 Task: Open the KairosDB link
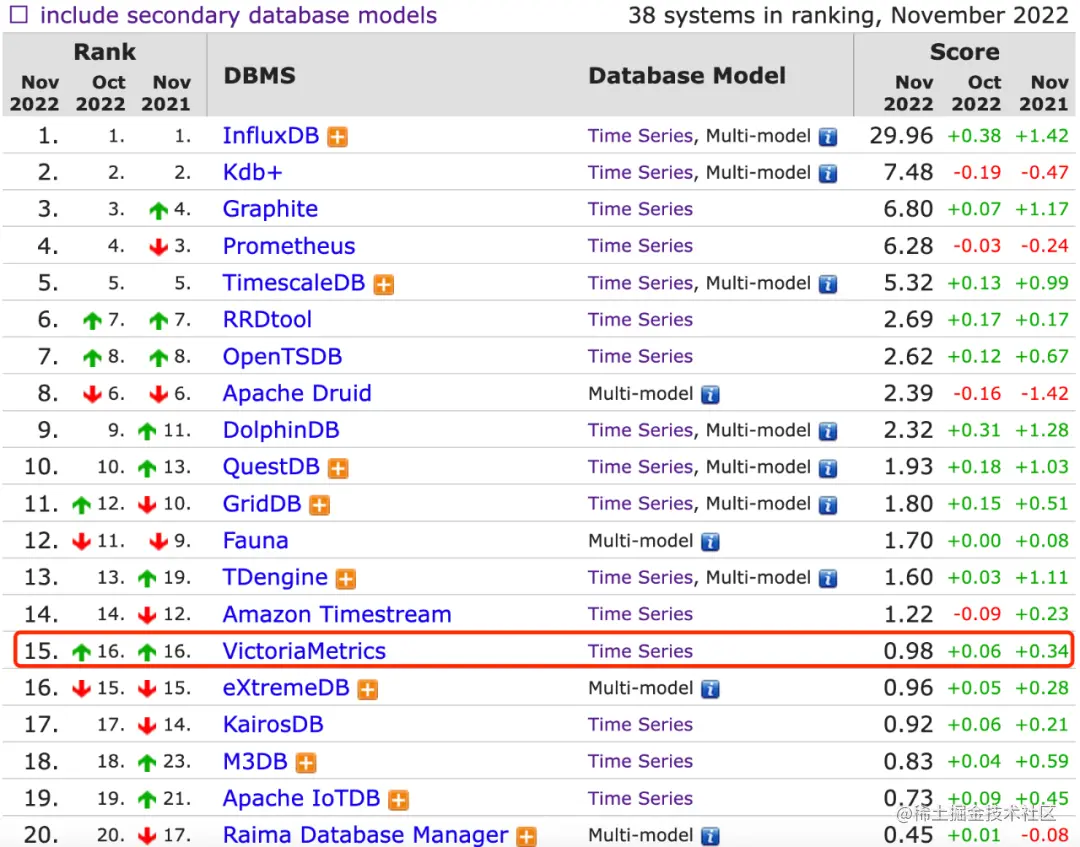tap(273, 725)
